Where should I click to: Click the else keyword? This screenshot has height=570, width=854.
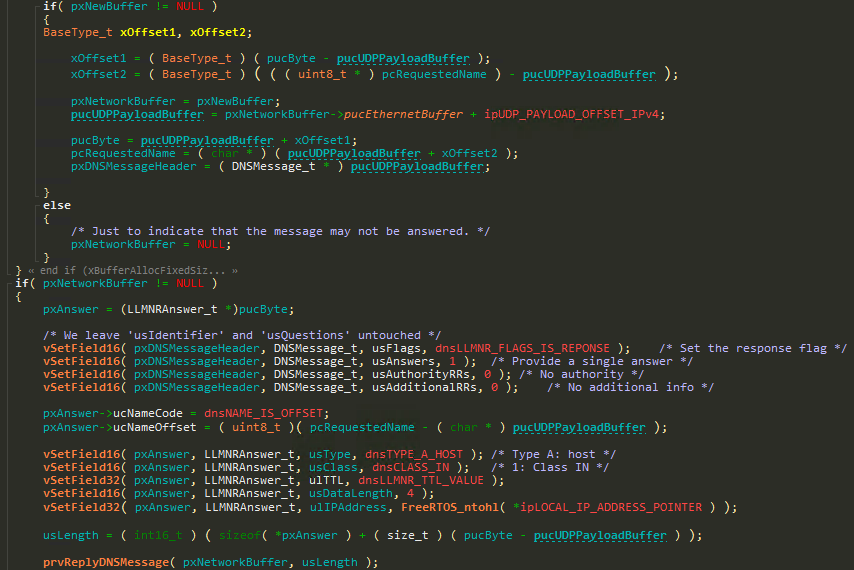click(x=56, y=205)
